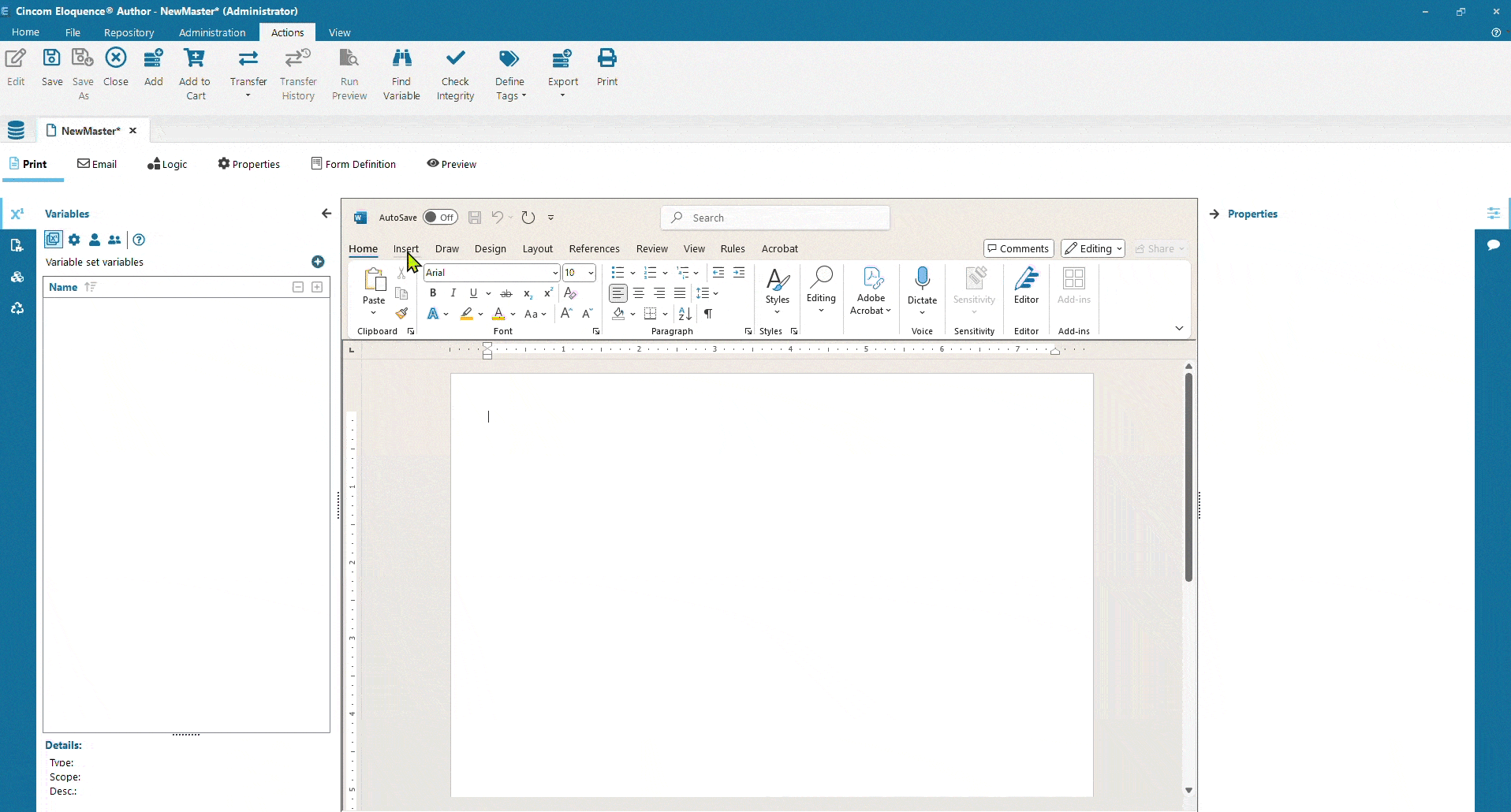Image resolution: width=1511 pixels, height=812 pixels.
Task: Click the yellow text highlight color button
Action: 467,314
